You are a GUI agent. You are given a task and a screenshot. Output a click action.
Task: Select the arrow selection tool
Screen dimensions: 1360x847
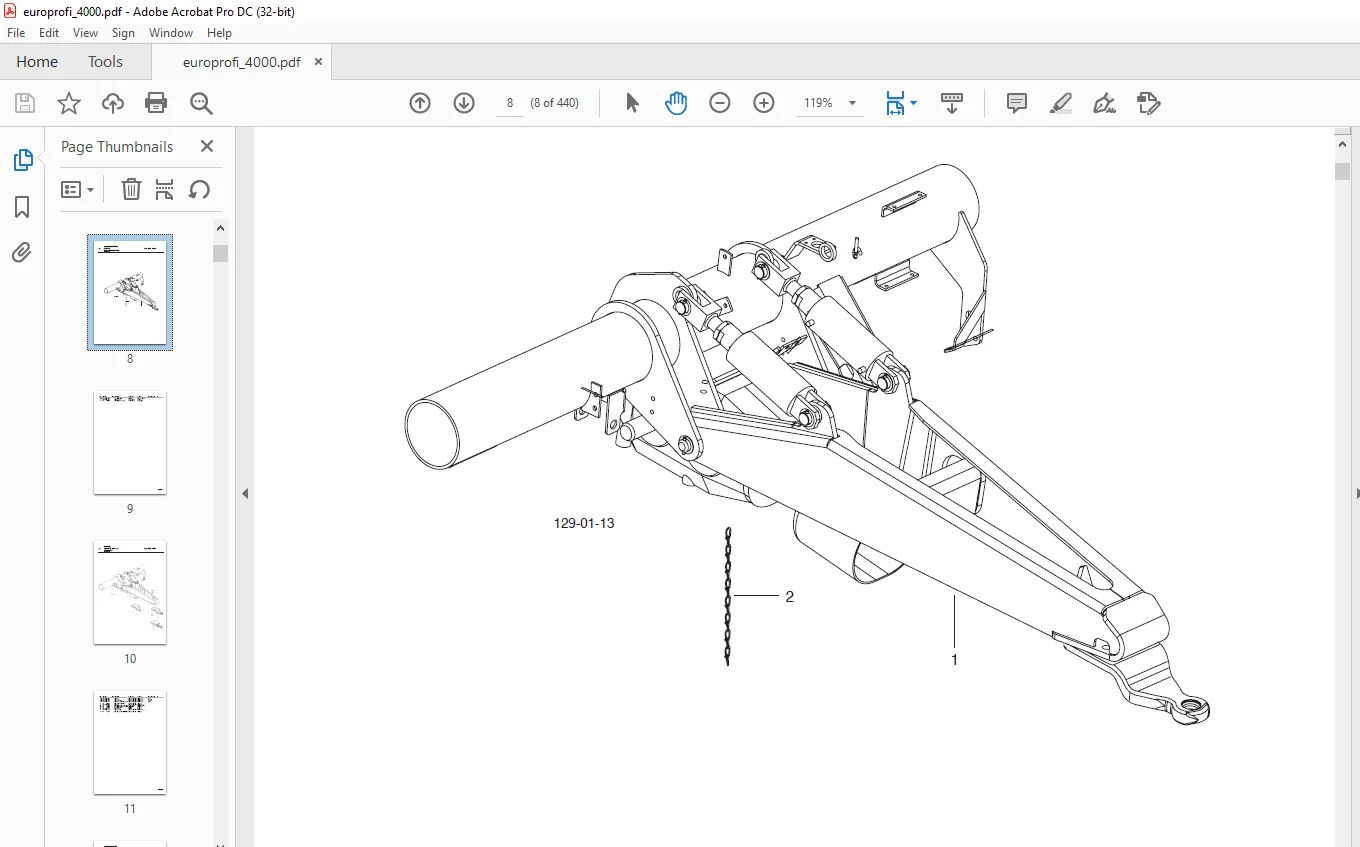632,103
